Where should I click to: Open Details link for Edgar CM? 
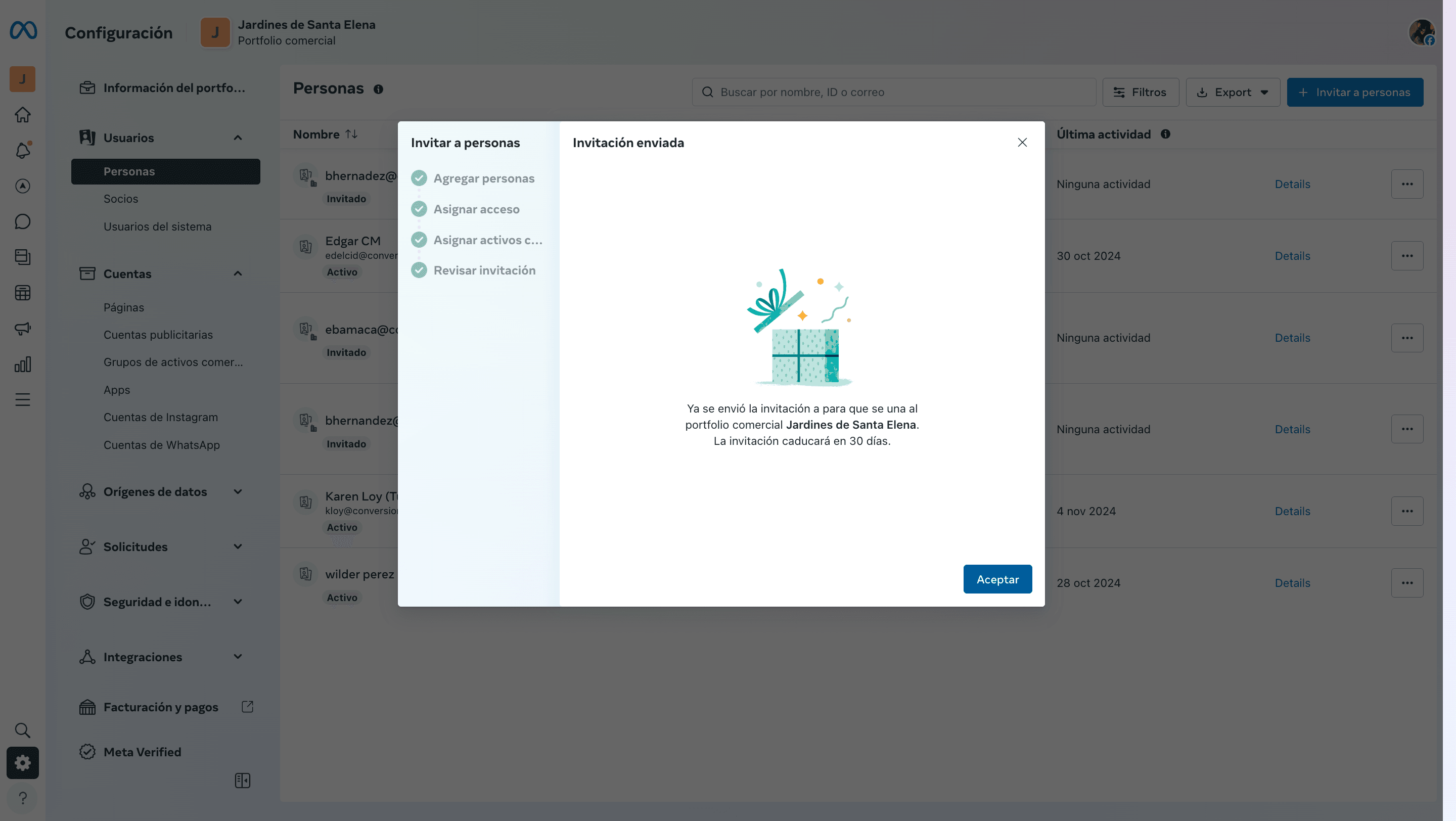1292,256
